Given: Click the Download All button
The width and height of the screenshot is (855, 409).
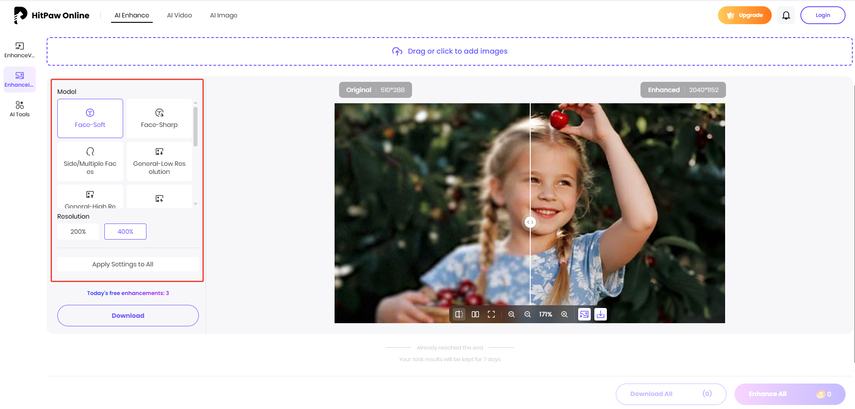Looking at the screenshot, I should click(x=671, y=394).
